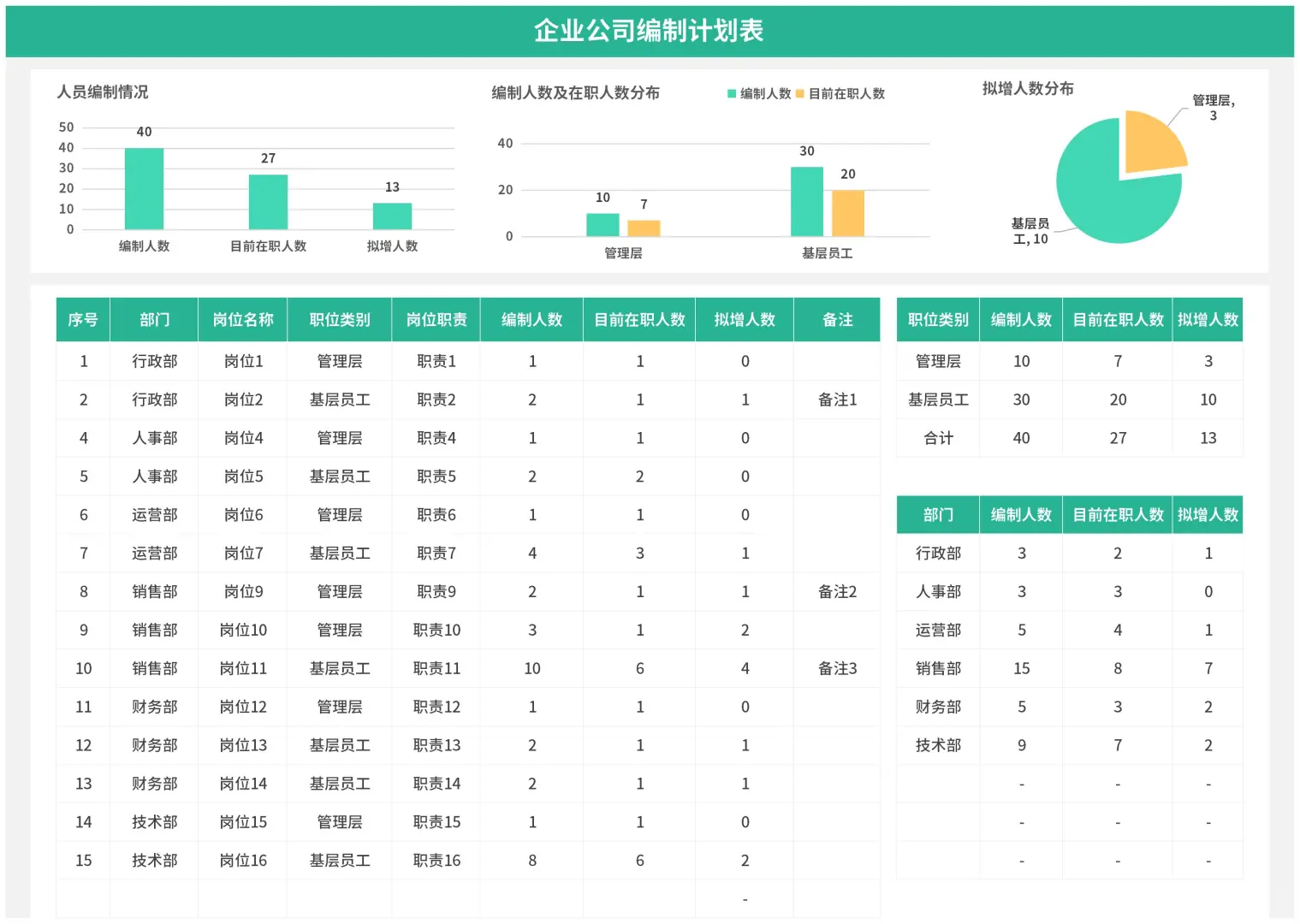This screenshot has width=1300, height=924.
Task: Click 人事部 in department summary table
Action: pyautogui.click(x=938, y=591)
